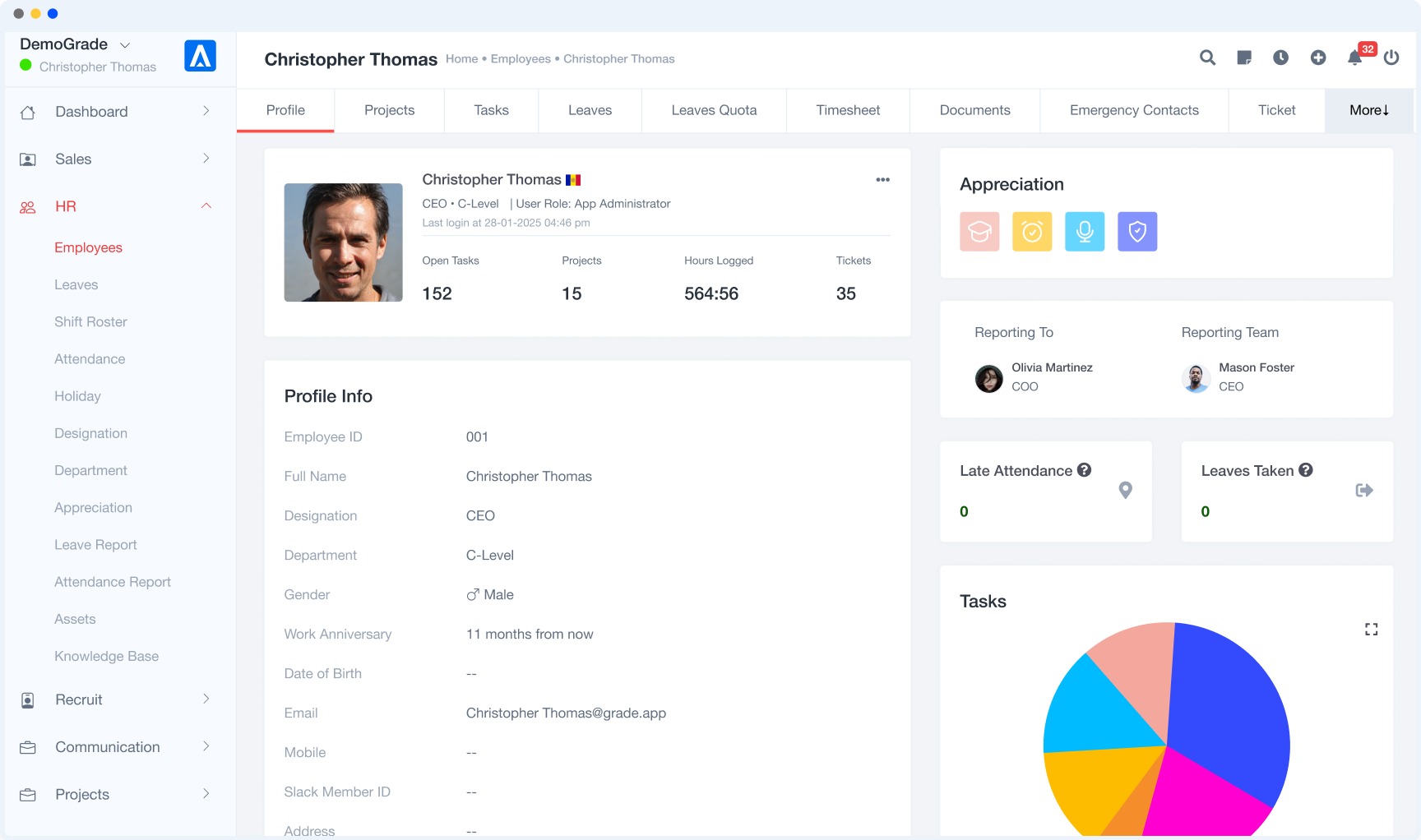Open the Knowledge Base page from sidebar

pyautogui.click(x=106, y=656)
